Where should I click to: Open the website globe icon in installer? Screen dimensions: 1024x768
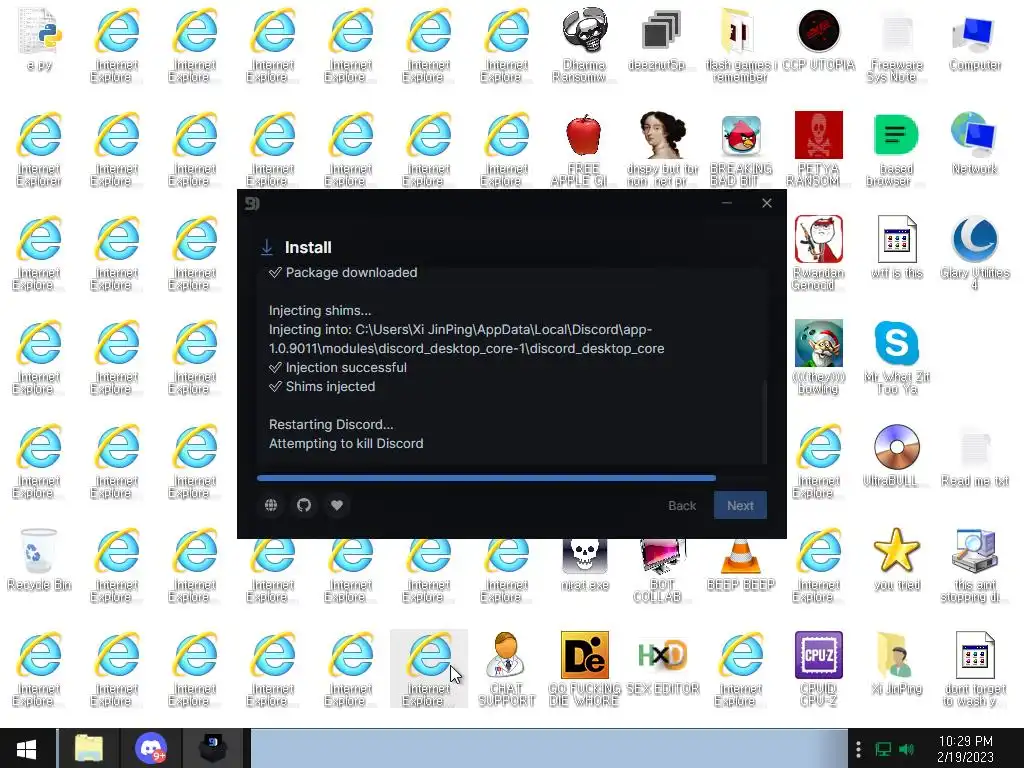[271, 505]
